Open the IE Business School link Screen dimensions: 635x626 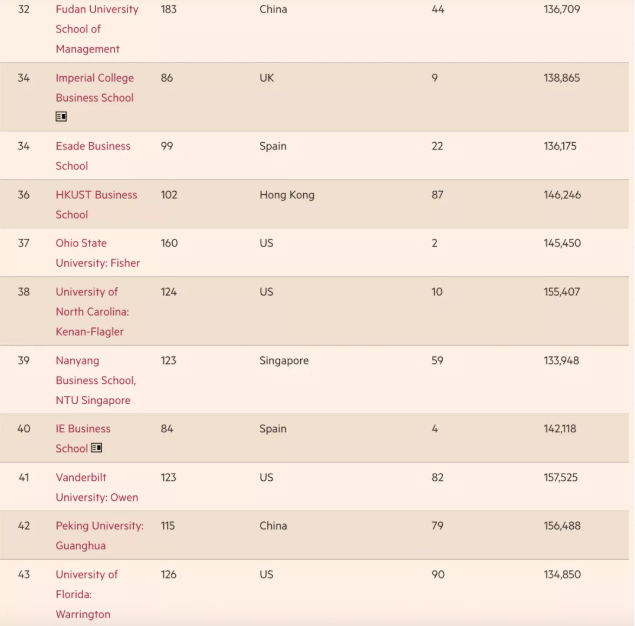click(x=83, y=429)
